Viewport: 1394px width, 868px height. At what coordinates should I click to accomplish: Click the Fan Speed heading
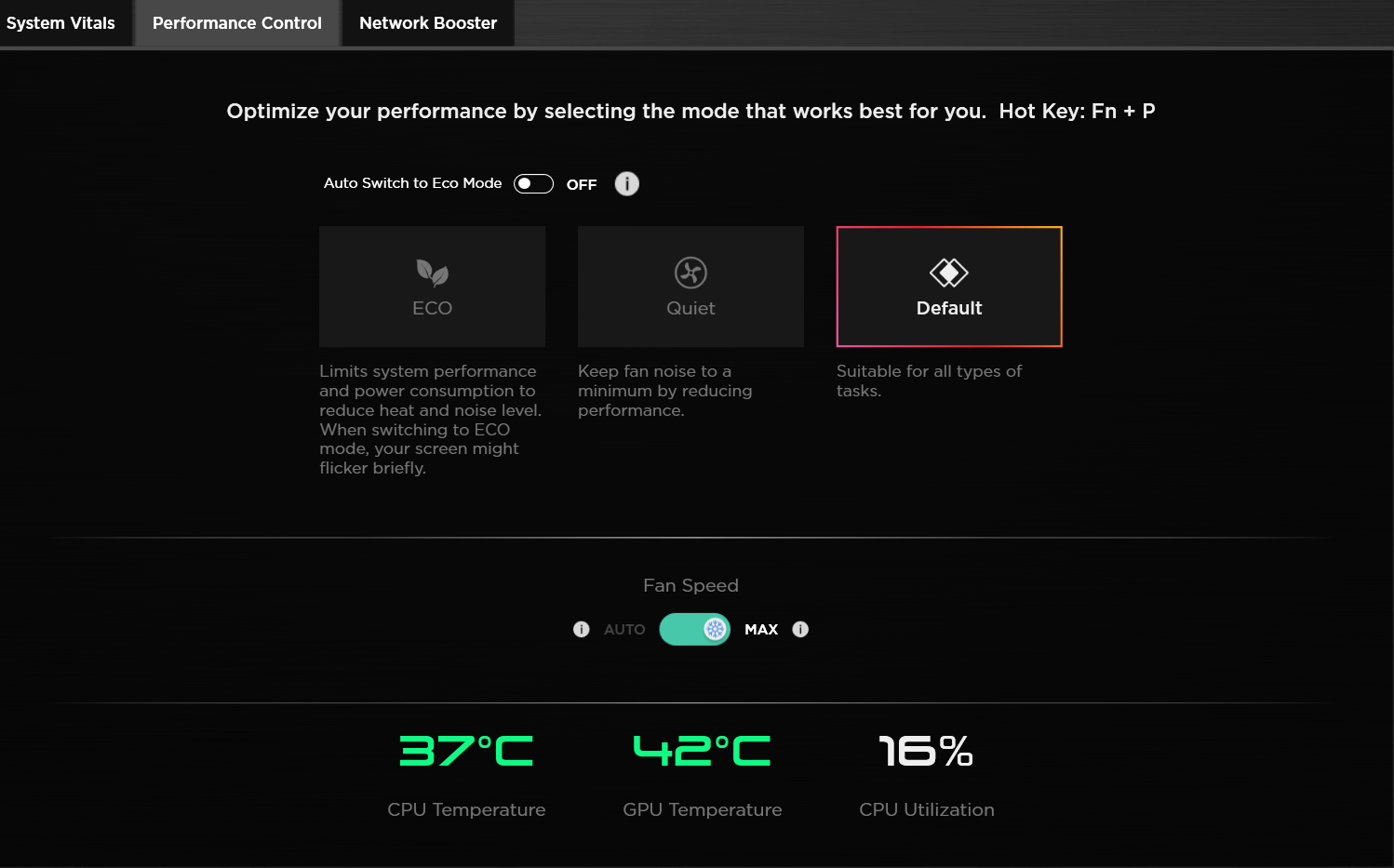[690, 585]
